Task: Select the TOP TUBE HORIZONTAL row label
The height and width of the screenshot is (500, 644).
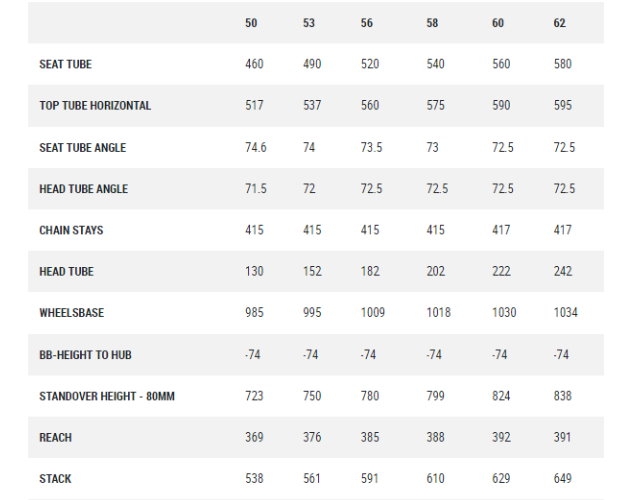Action: [x=95, y=106]
